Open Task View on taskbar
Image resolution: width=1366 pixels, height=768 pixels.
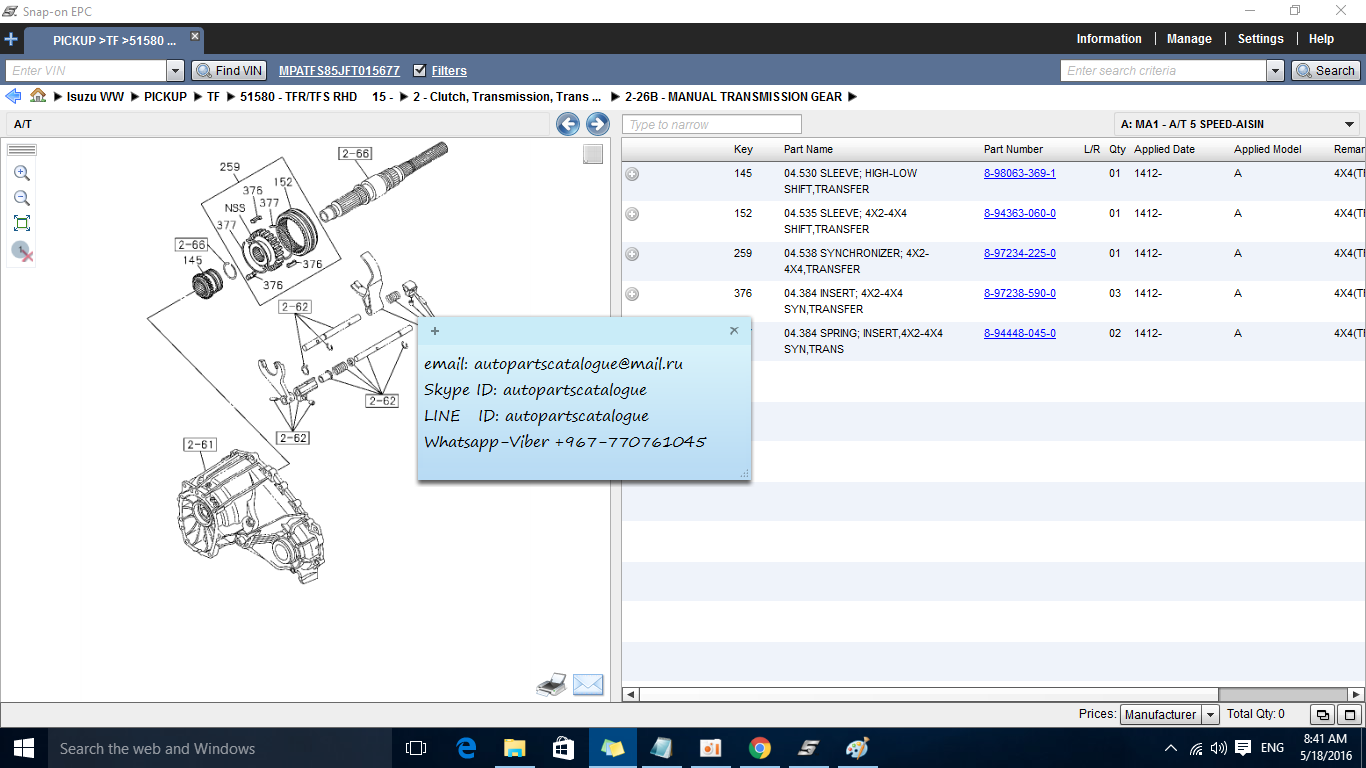click(x=416, y=748)
